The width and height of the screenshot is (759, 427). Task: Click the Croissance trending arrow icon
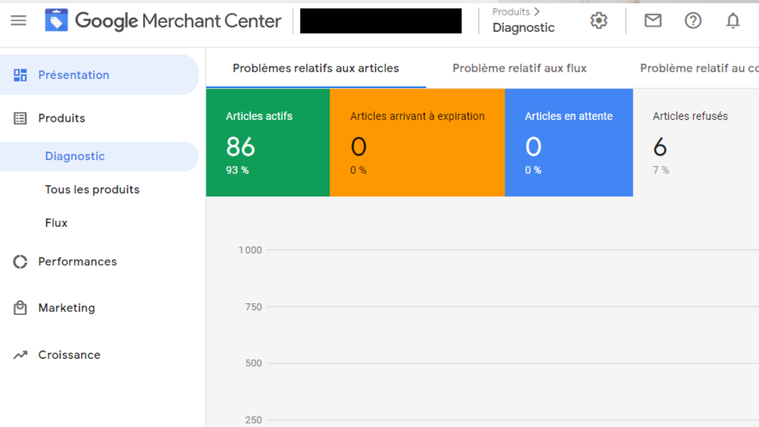[20, 355]
